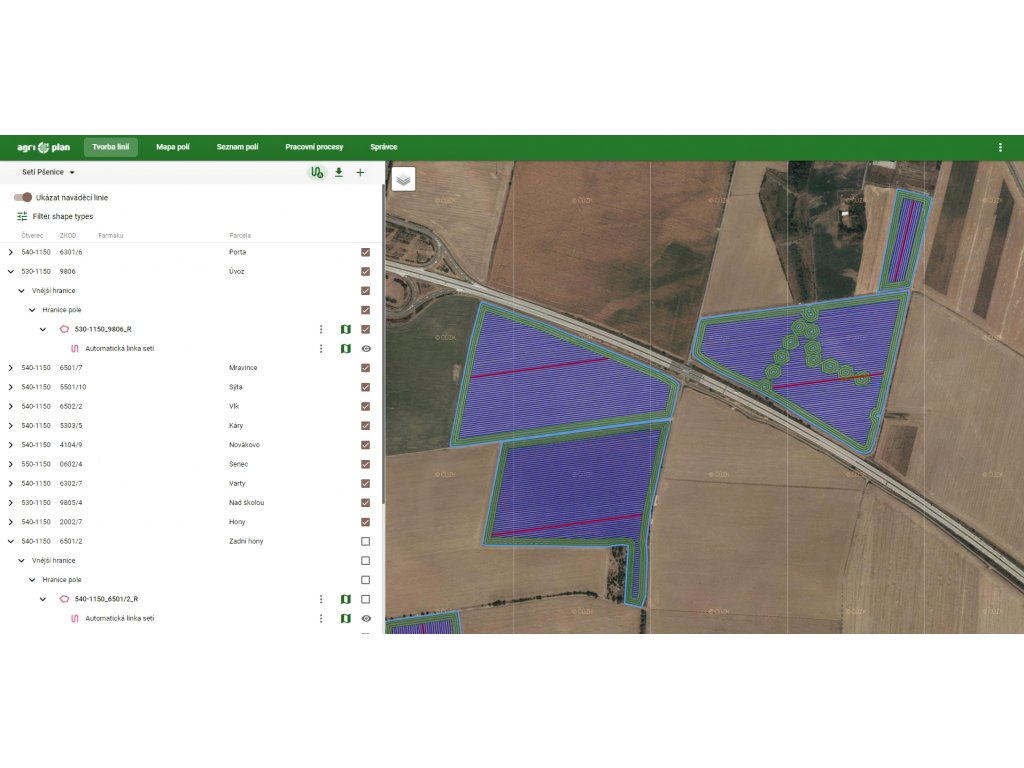The height and width of the screenshot is (768, 1024).
Task: Click Filter shape types
Action: (x=62, y=216)
